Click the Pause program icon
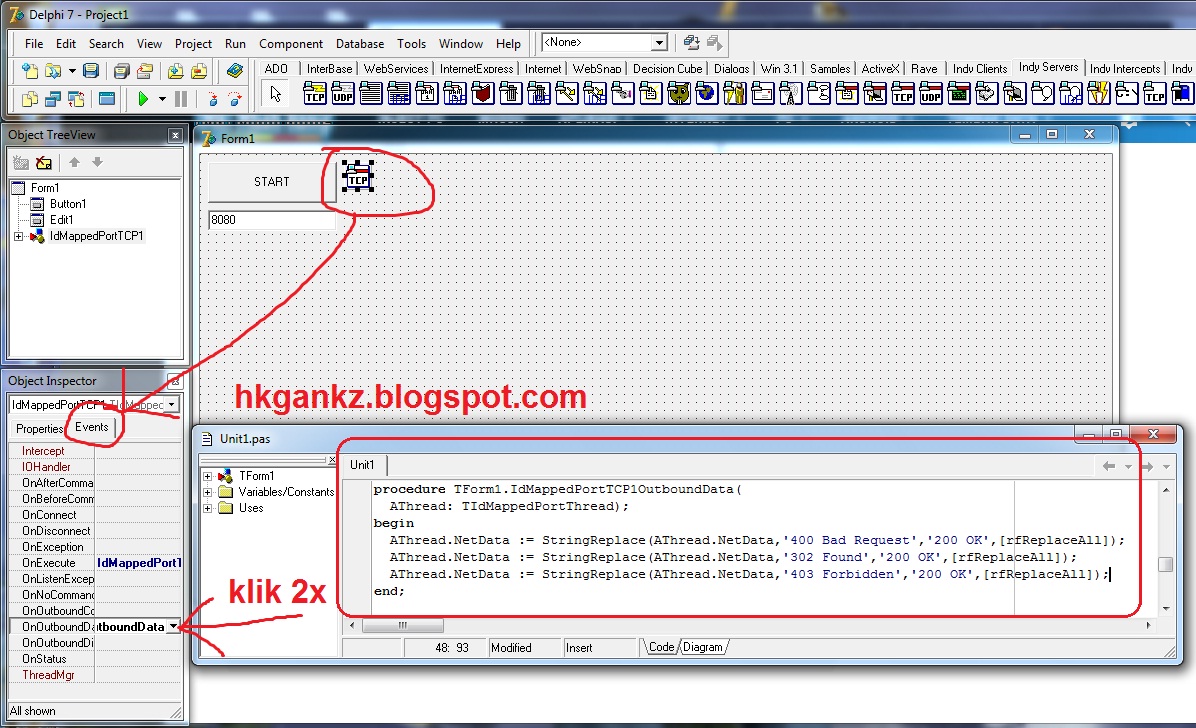The height and width of the screenshot is (728, 1196). pos(181,98)
